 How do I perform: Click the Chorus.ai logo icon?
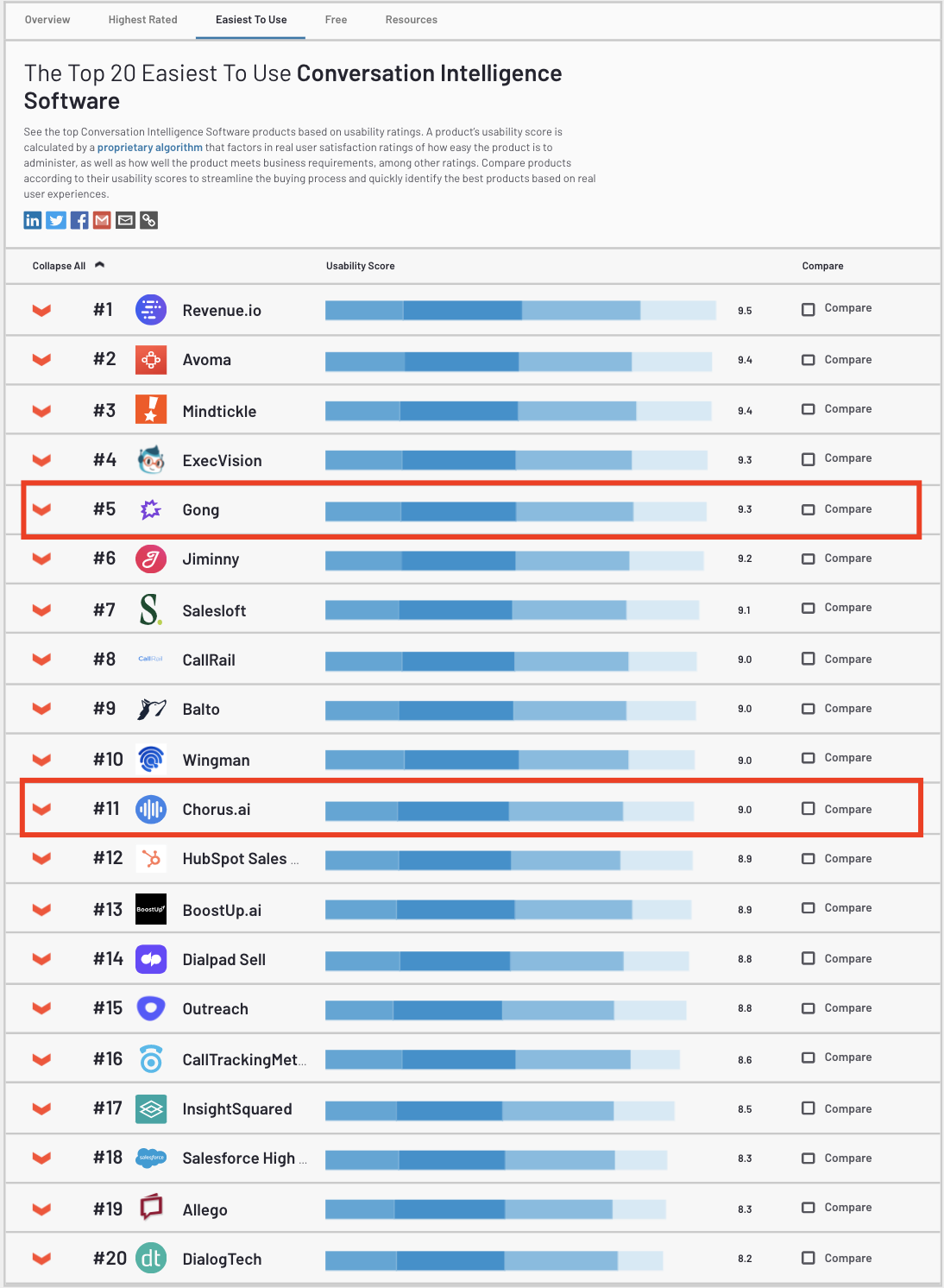click(151, 809)
